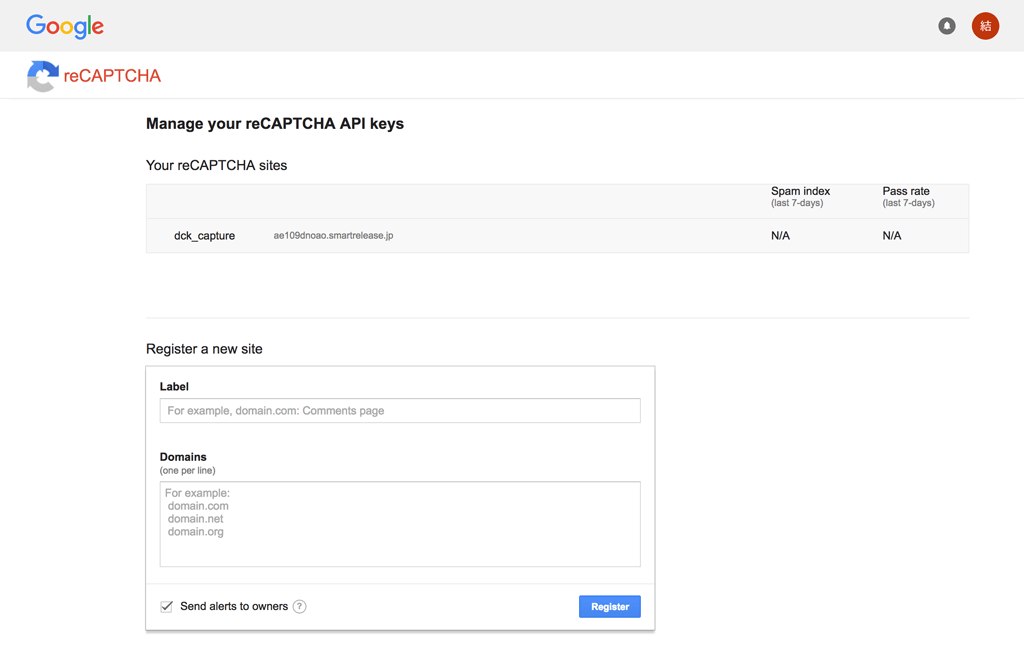The width and height of the screenshot is (1024, 669).
Task: Select the ae109dnoao.smartrelease.jp domain text
Action: click(x=333, y=235)
